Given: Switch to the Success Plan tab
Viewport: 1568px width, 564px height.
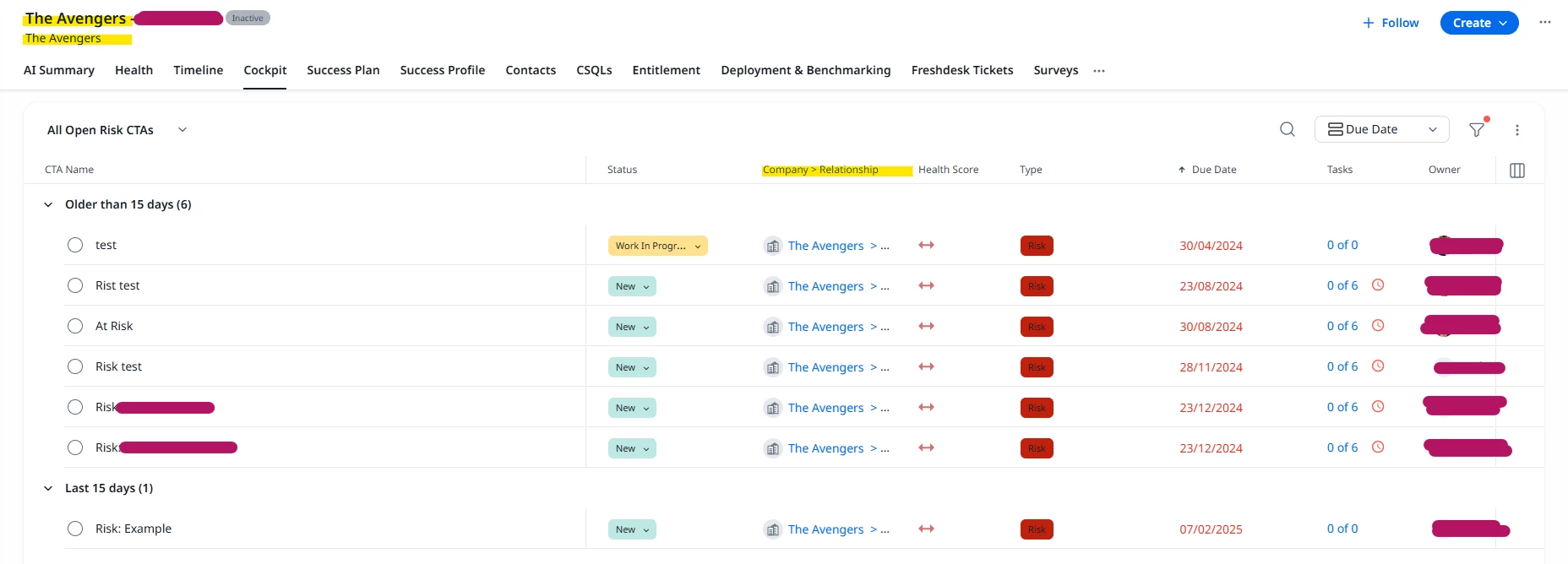Looking at the screenshot, I should pyautogui.click(x=343, y=70).
